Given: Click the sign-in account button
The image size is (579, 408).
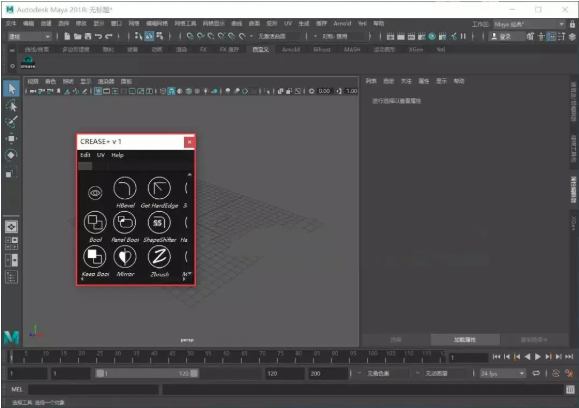Looking at the screenshot, I should (506, 36).
